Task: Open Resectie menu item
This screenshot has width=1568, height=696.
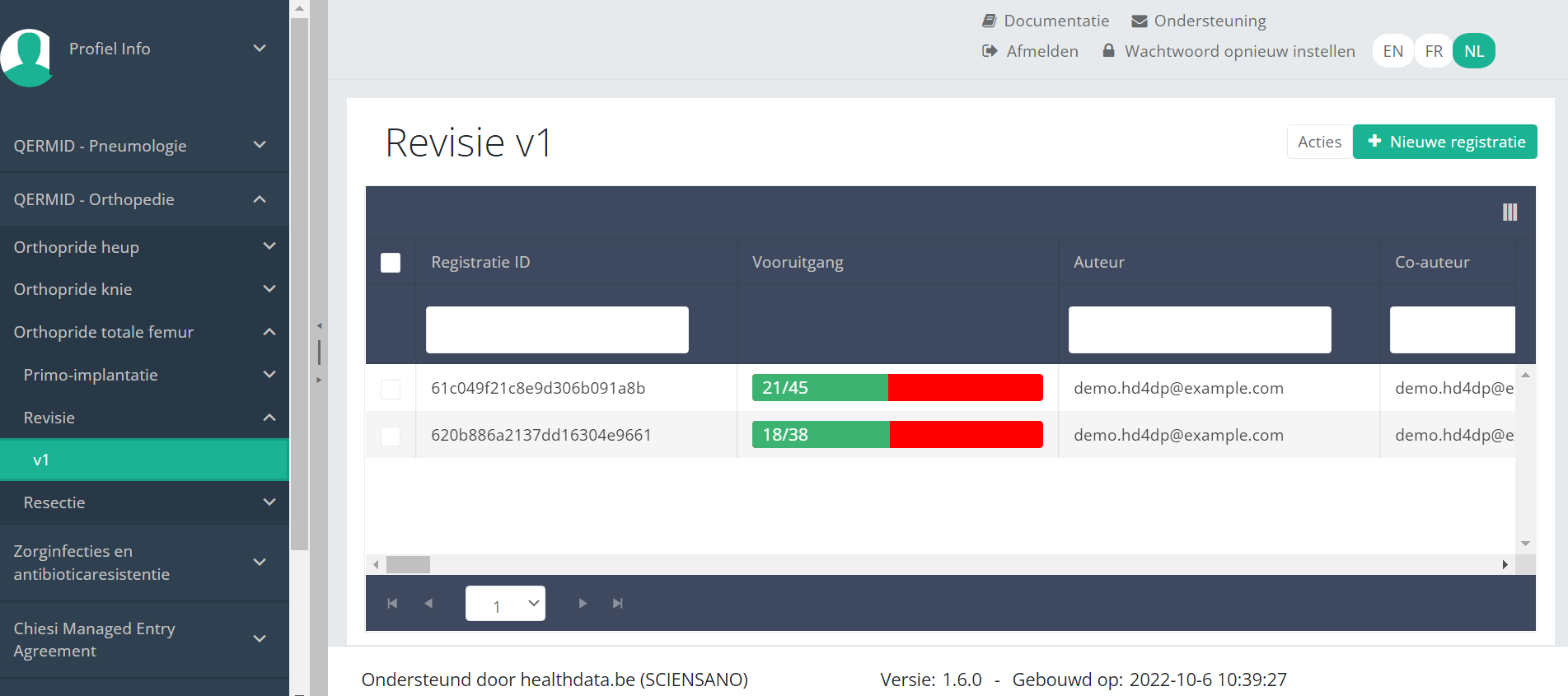Action: click(144, 502)
